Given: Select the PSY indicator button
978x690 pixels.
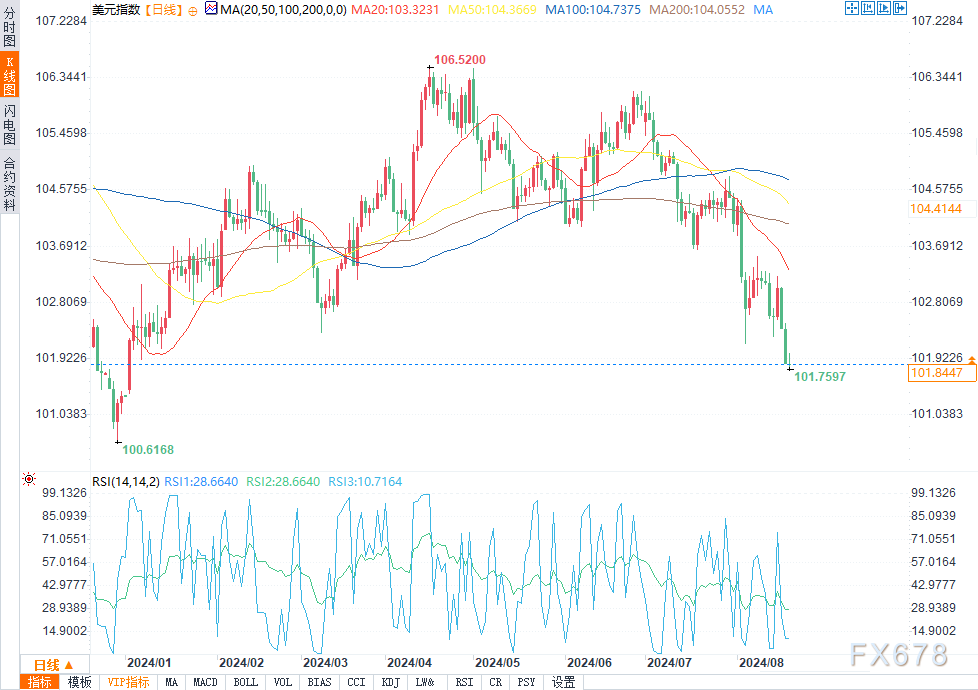Looking at the screenshot, I should (x=526, y=682).
